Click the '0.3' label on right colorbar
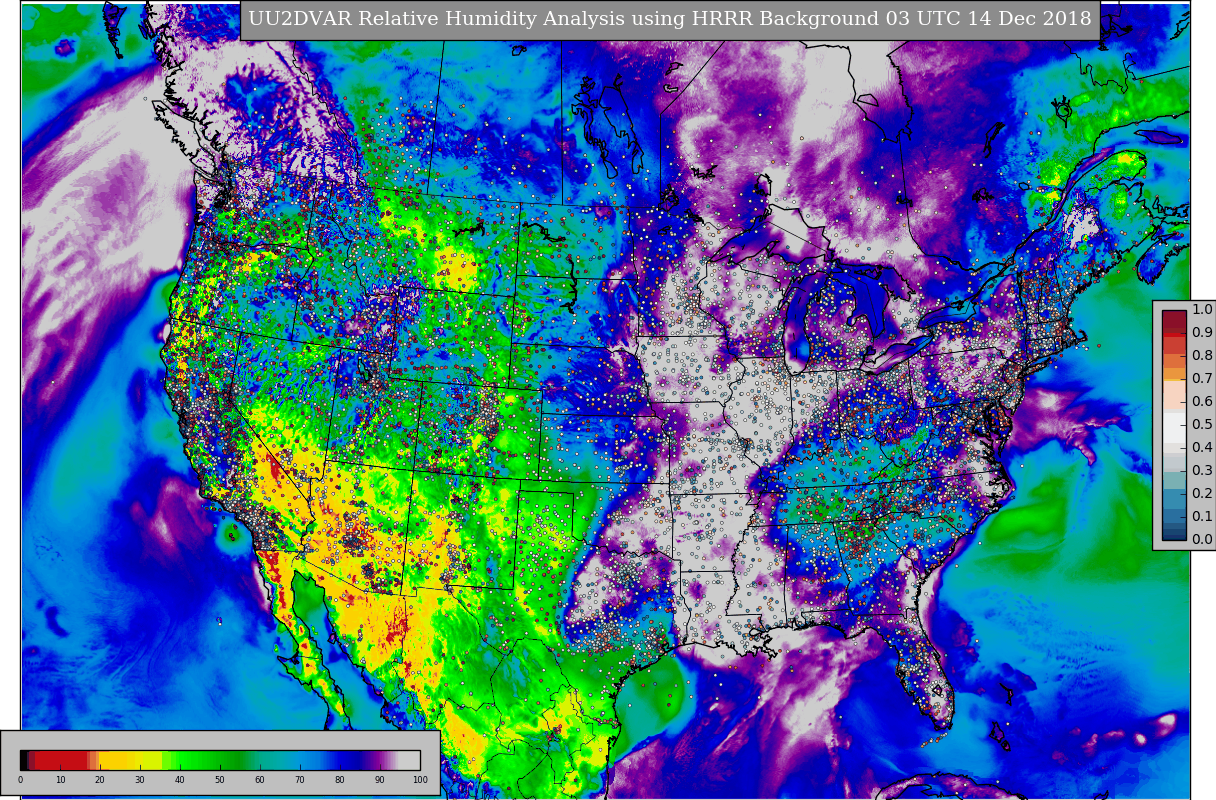This screenshot has width=1216, height=800. (1202, 470)
